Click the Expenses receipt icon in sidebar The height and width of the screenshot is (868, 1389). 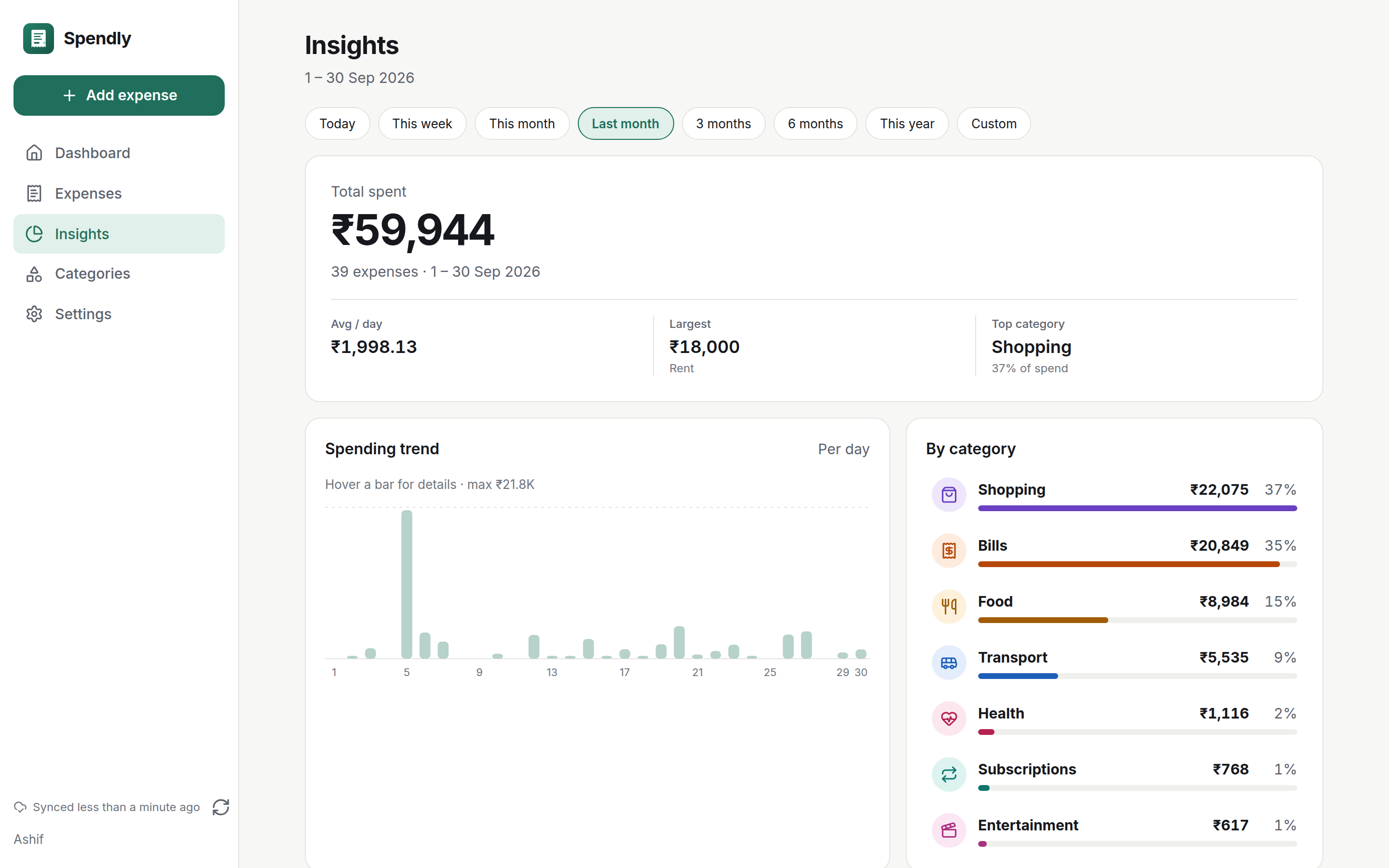pos(34,193)
